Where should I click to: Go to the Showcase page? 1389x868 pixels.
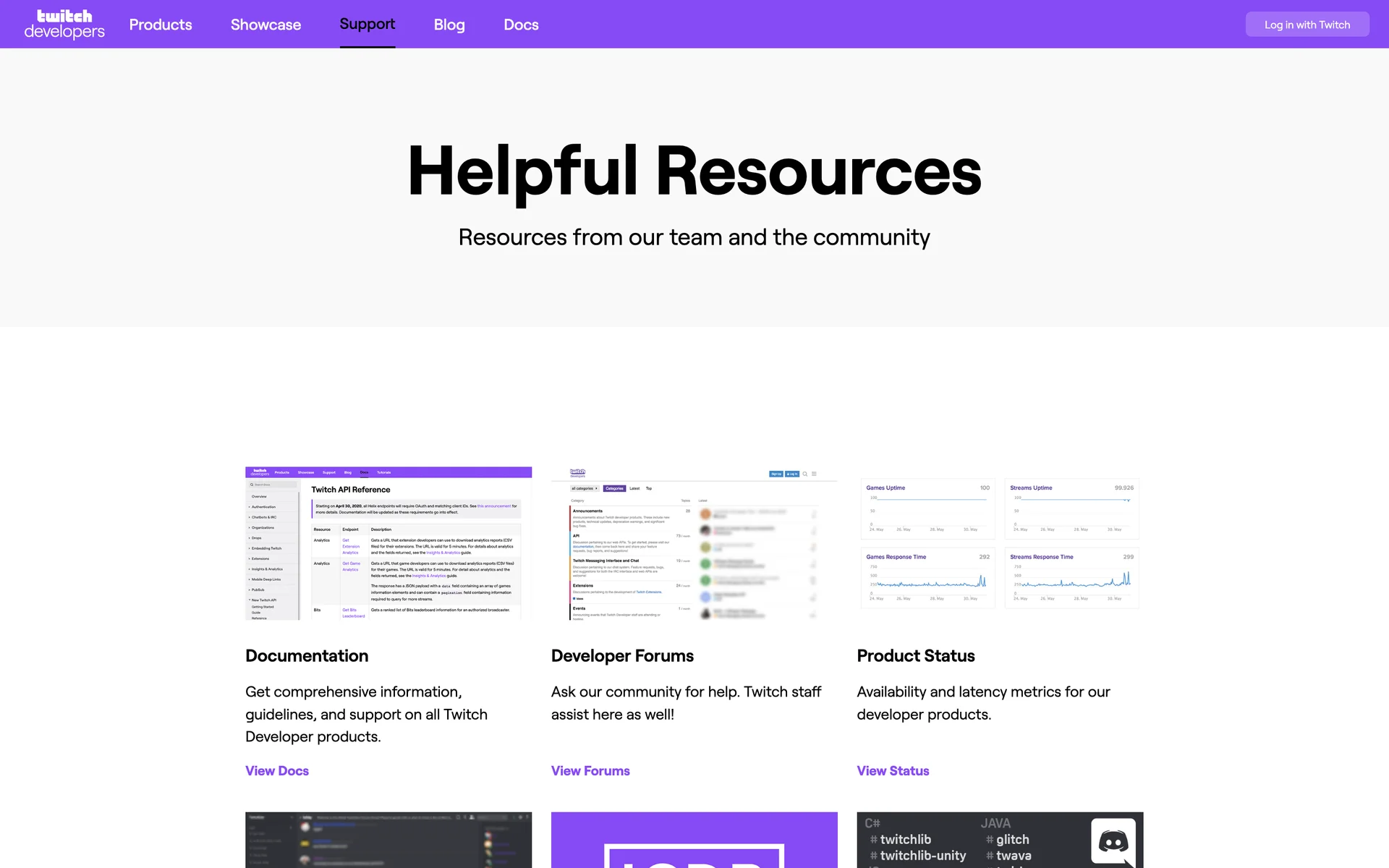[266, 25]
